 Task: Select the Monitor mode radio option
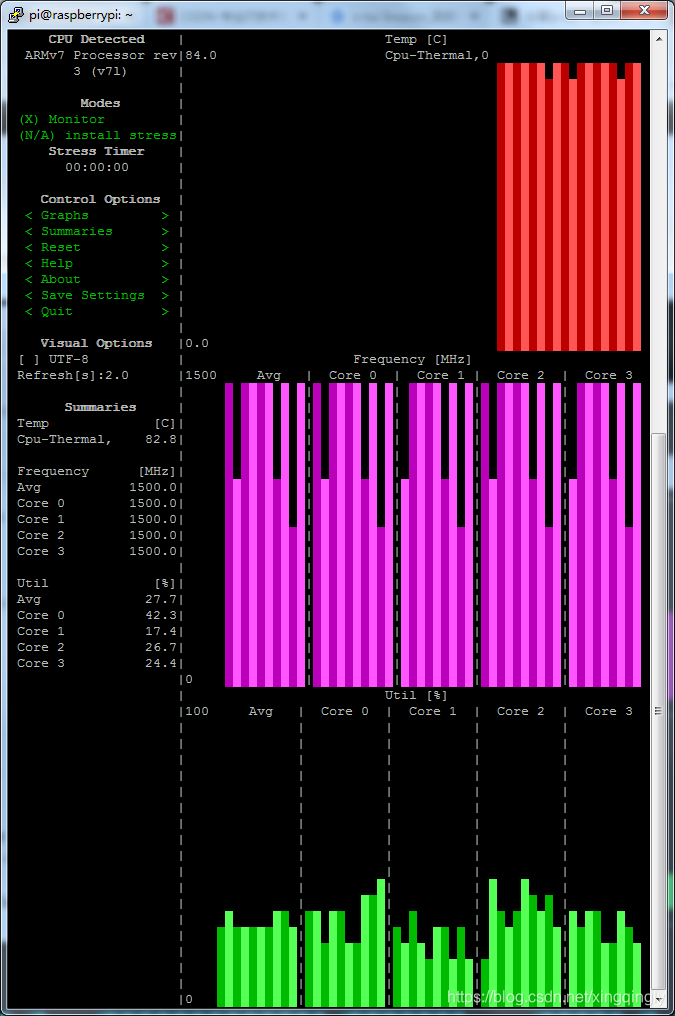(61, 119)
